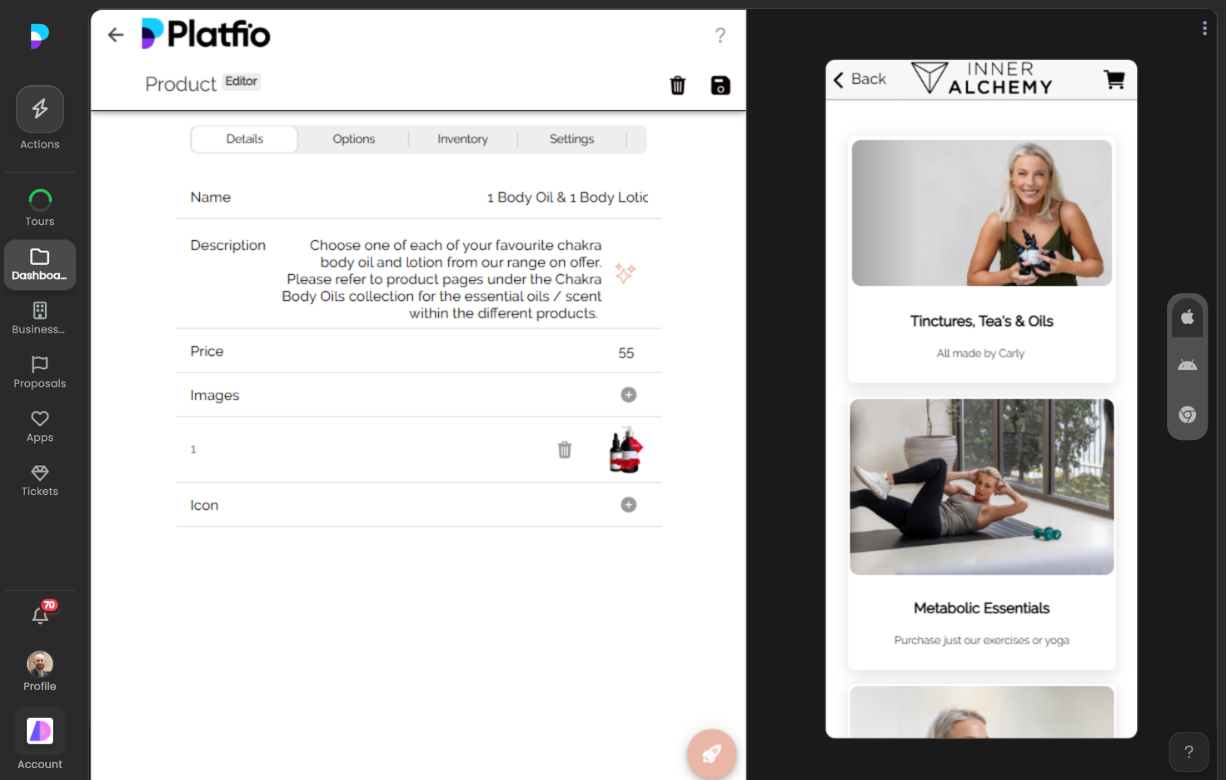Enable the Chrome web preview
Viewport: 1228px width, 780px height.
pos(1187,414)
